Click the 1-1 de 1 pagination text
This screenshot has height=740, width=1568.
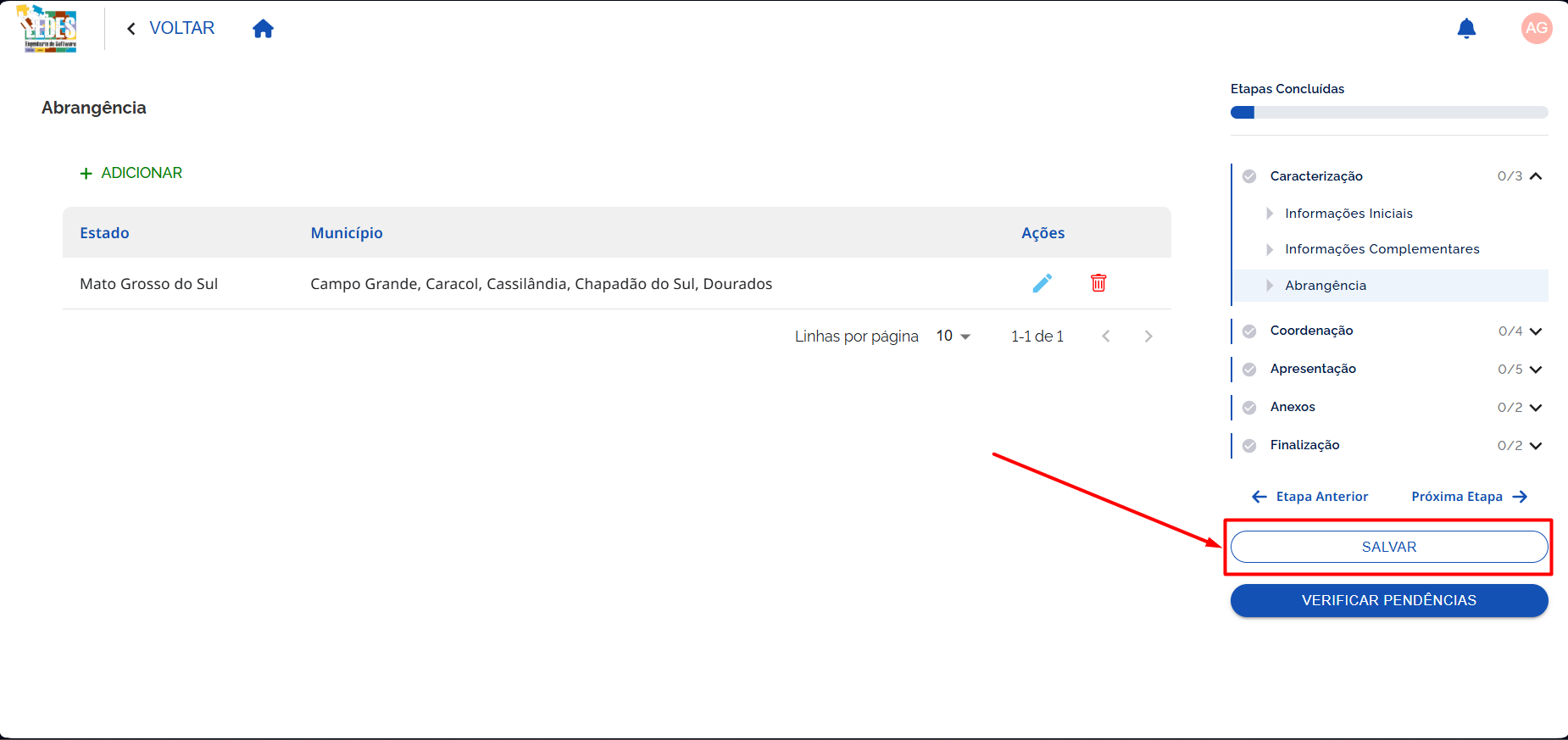tap(1037, 337)
